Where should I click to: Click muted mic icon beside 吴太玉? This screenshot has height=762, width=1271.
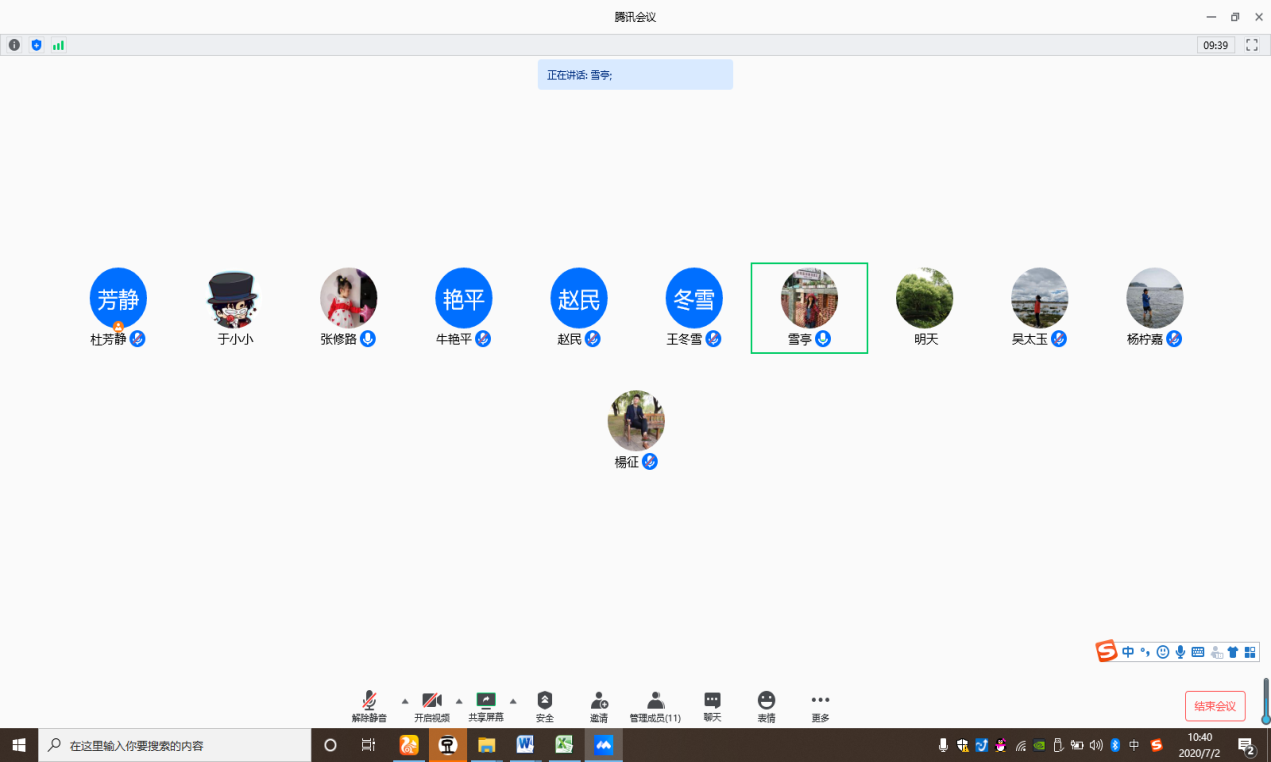(x=1059, y=339)
